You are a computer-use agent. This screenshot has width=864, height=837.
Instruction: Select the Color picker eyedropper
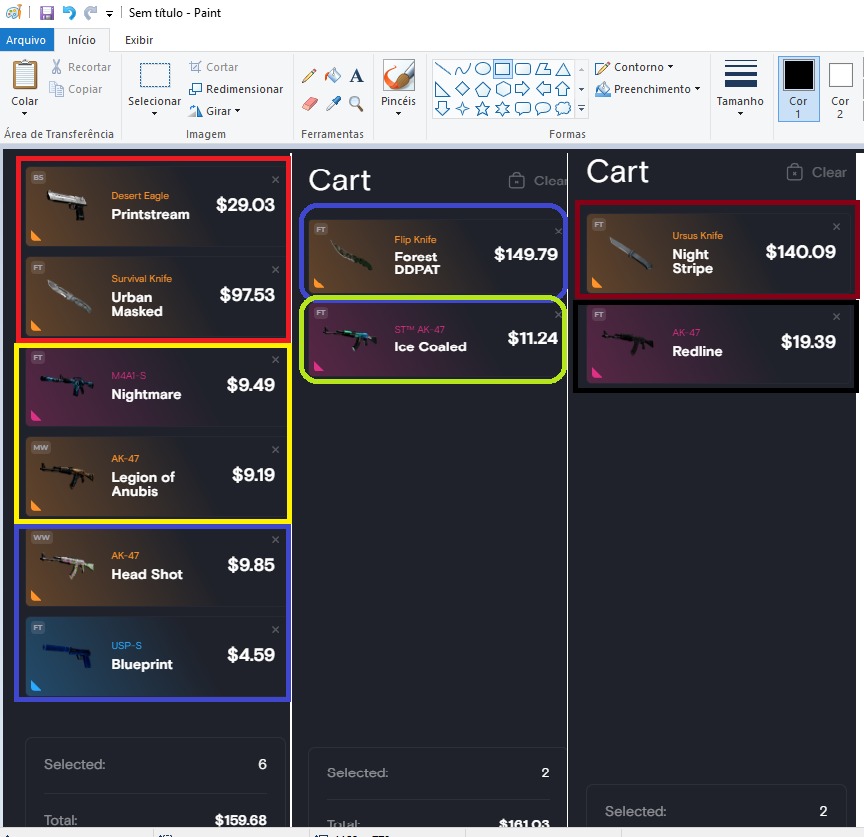(x=333, y=103)
